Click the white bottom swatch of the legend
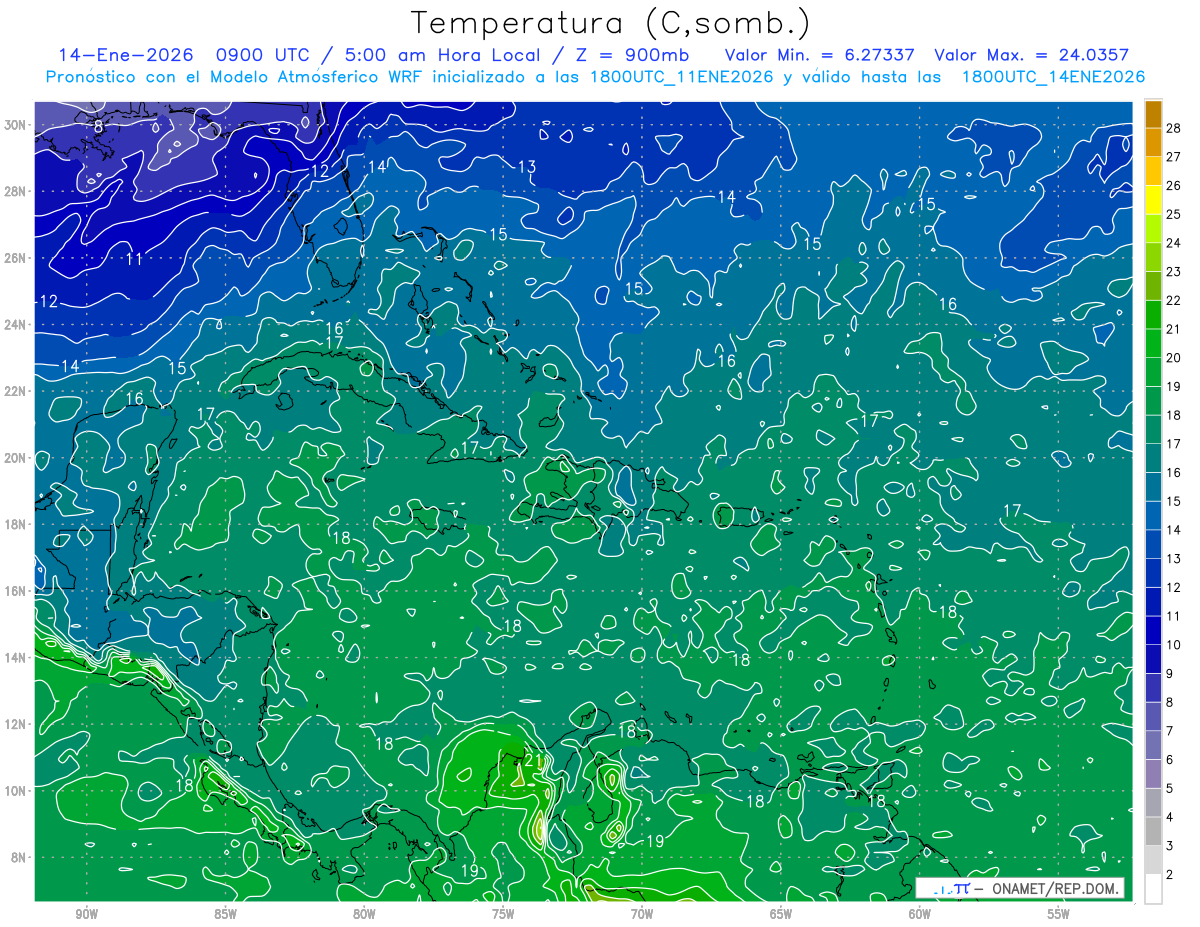The height and width of the screenshot is (927, 1200). pyautogui.click(x=1153, y=888)
